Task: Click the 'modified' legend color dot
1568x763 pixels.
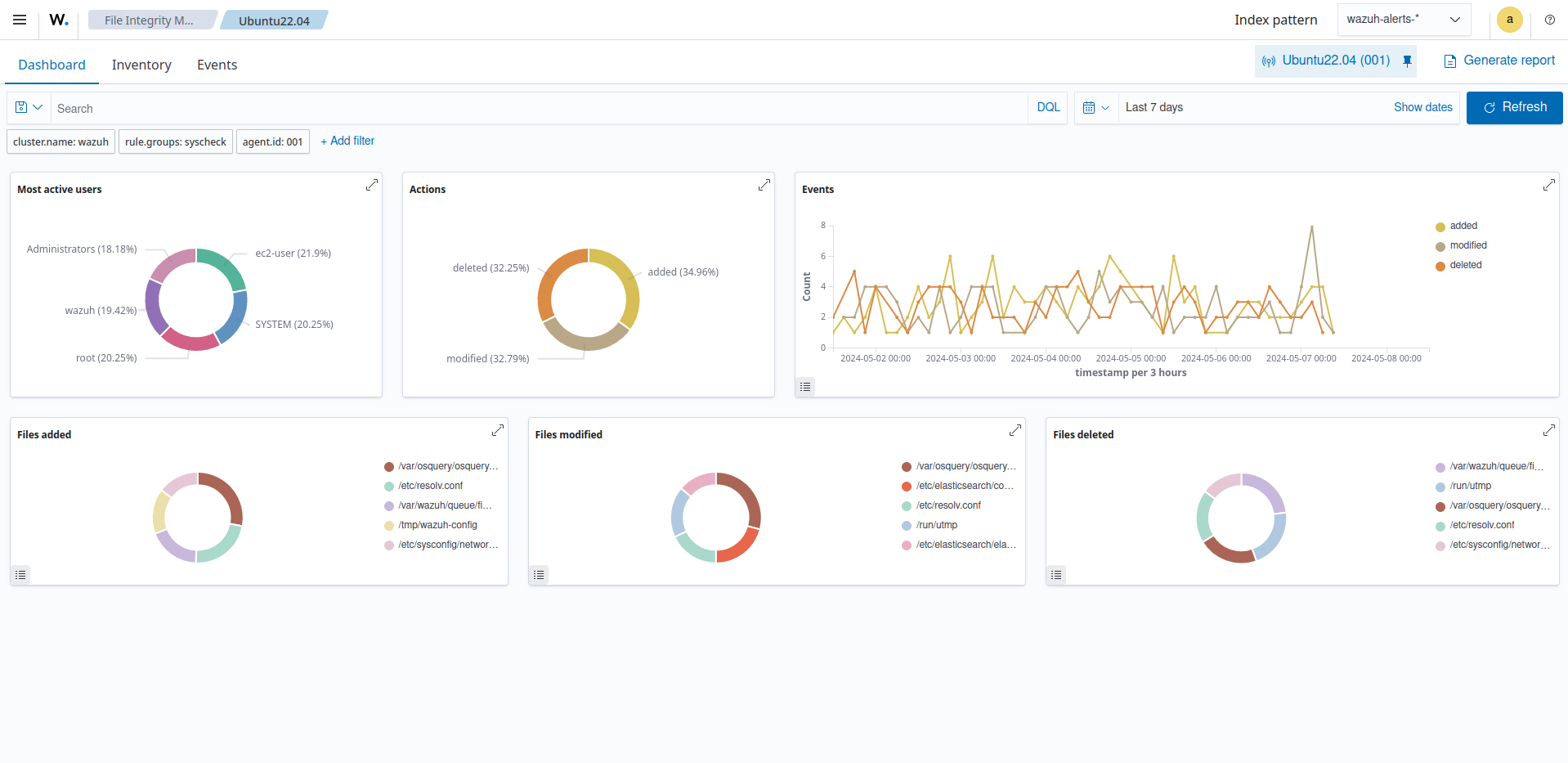Action: pyautogui.click(x=1440, y=246)
